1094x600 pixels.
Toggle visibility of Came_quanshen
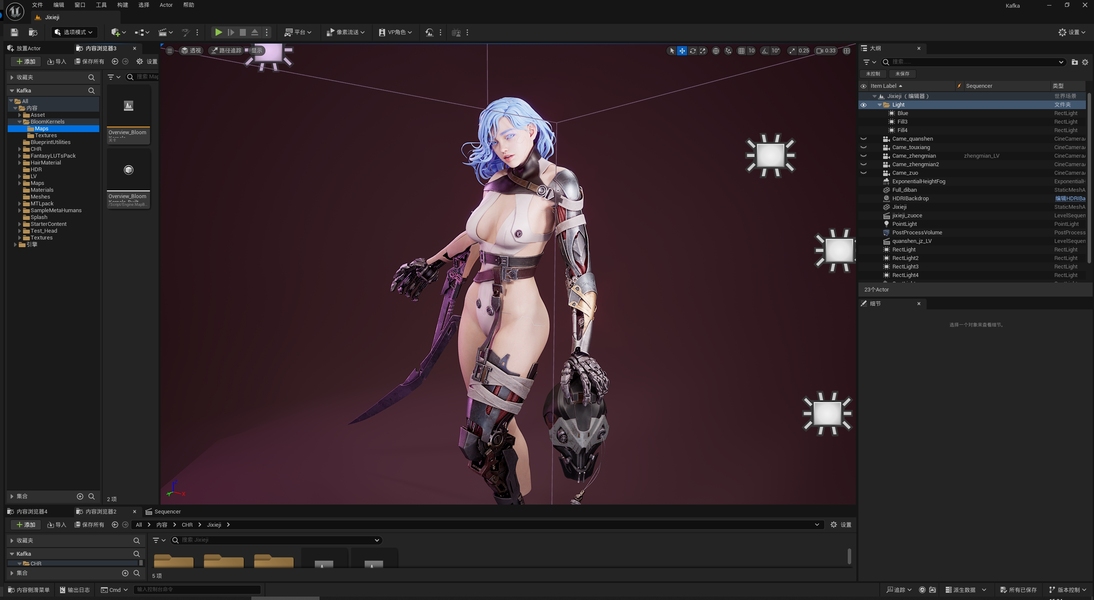pyautogui.click(x=864, y=139)
